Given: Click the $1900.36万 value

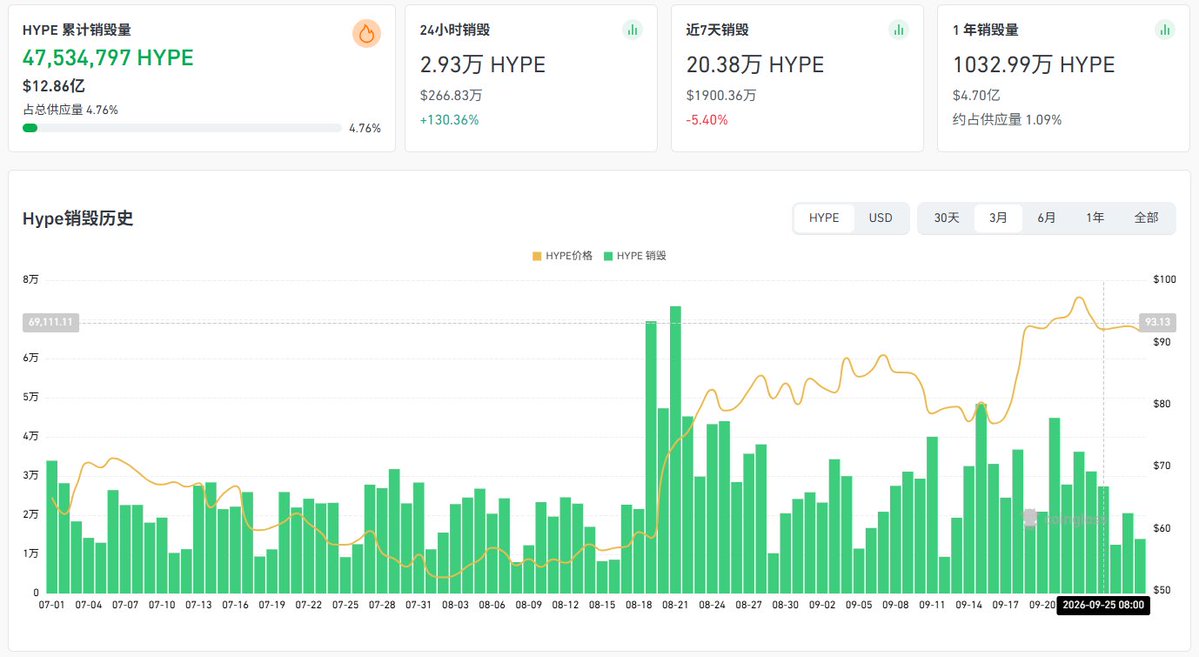Looking at the screenshot, I should click(x=721, y=95).
